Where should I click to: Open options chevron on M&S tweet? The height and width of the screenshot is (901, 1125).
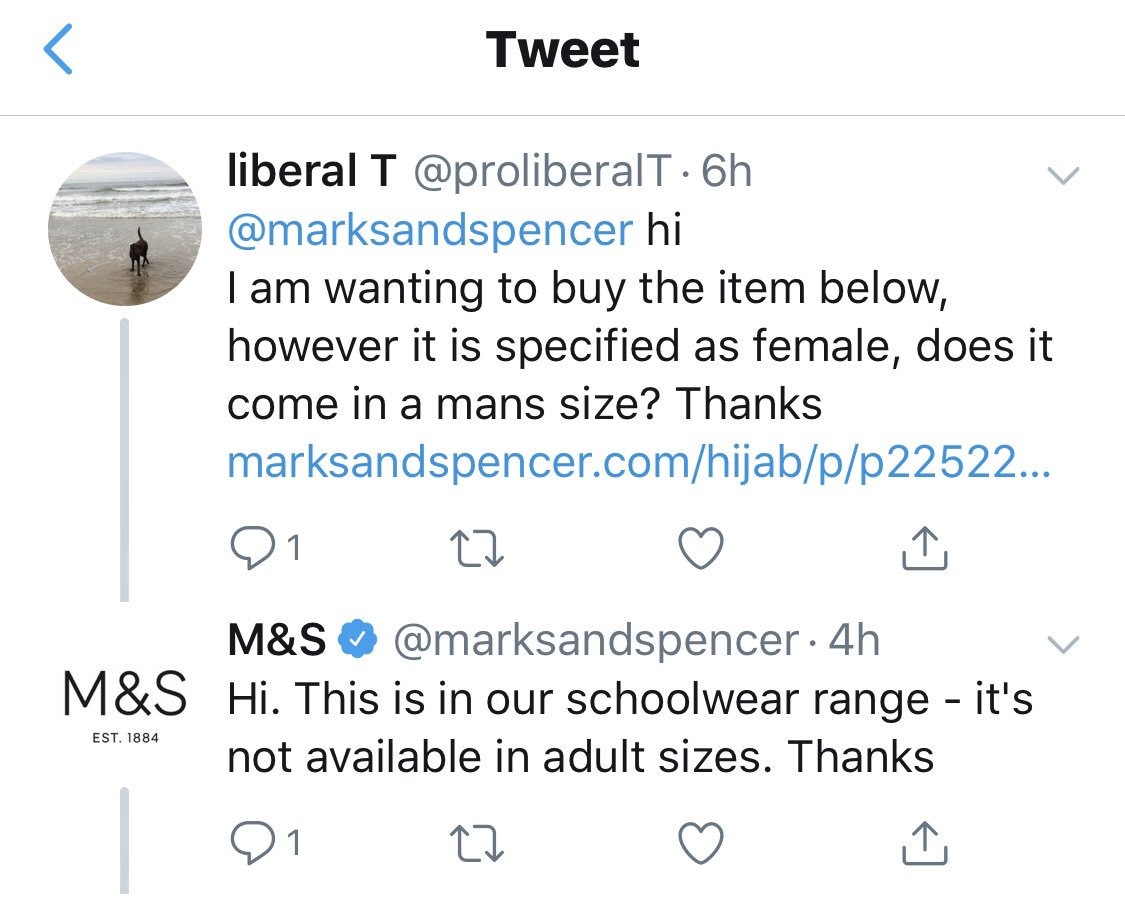click(1062, 645)
